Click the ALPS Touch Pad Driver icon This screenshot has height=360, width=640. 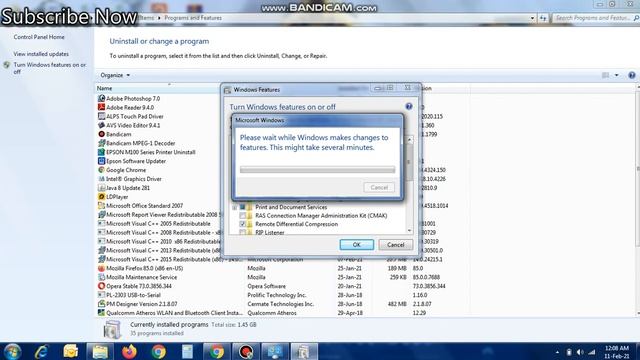coord(101,116)
